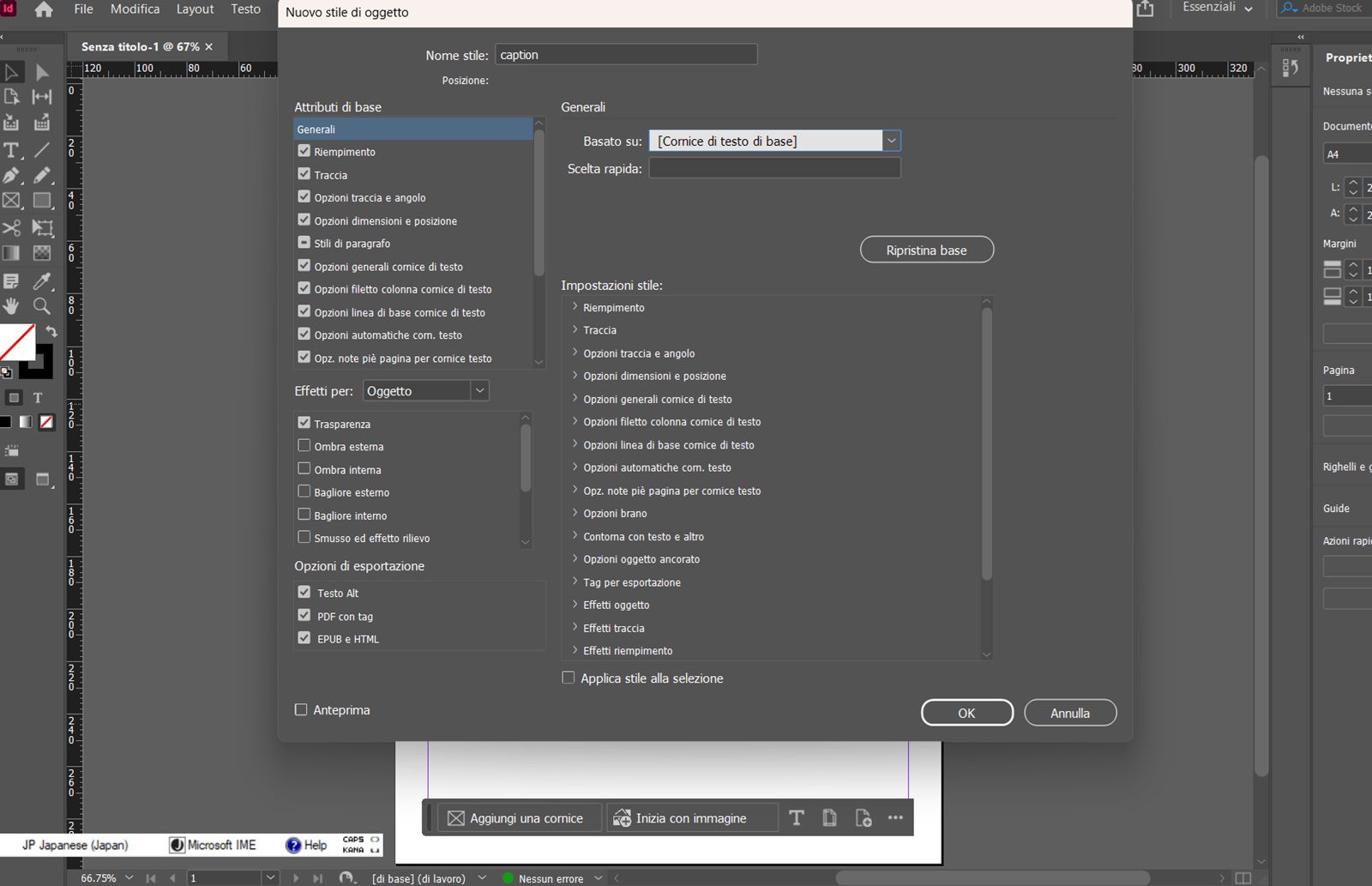Image resolution: width=1372 pixels, height=886 pixels.
Task: Expand Traccia in Impostazioni stile
Action: point(575,329)
